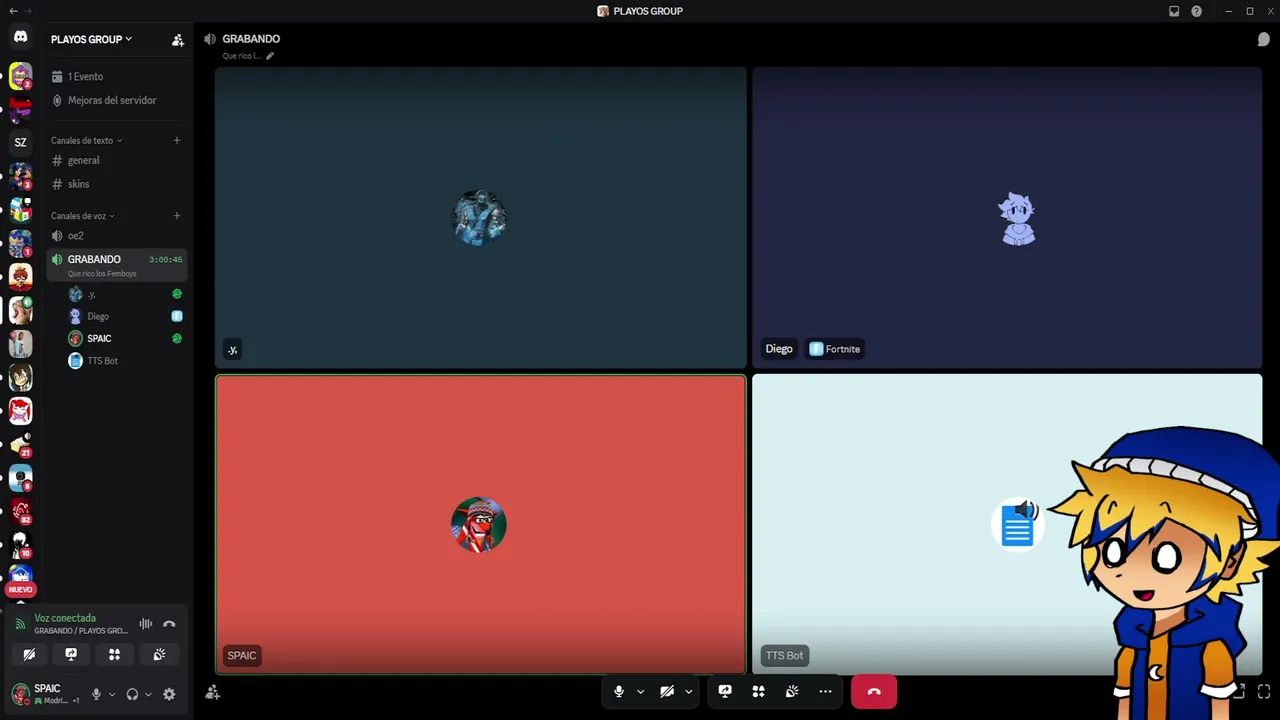
Task: Disconnect from voice in the sidebar panel
Action: coord(169,624)
